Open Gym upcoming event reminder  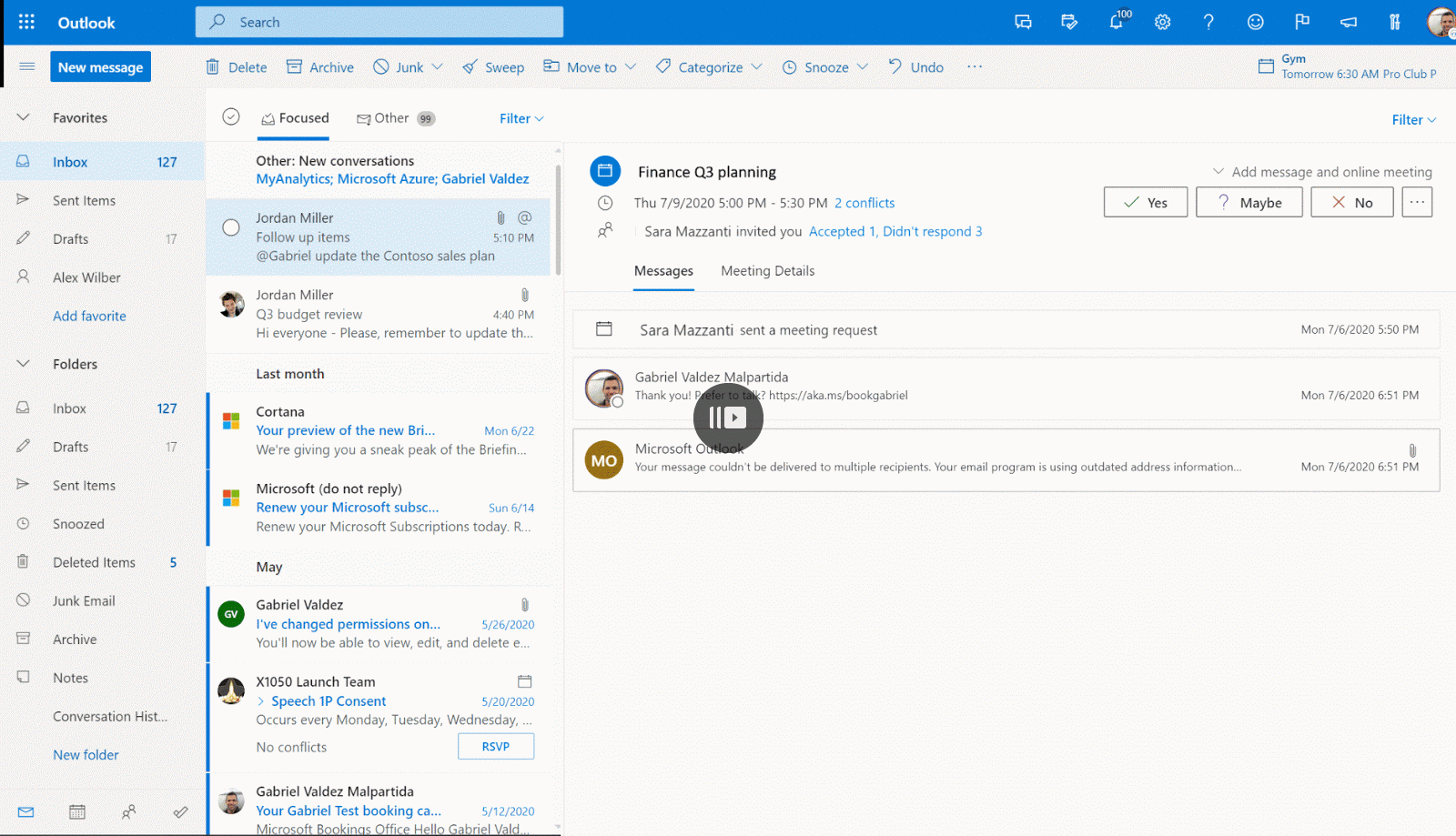click(x=1349, y=66)
